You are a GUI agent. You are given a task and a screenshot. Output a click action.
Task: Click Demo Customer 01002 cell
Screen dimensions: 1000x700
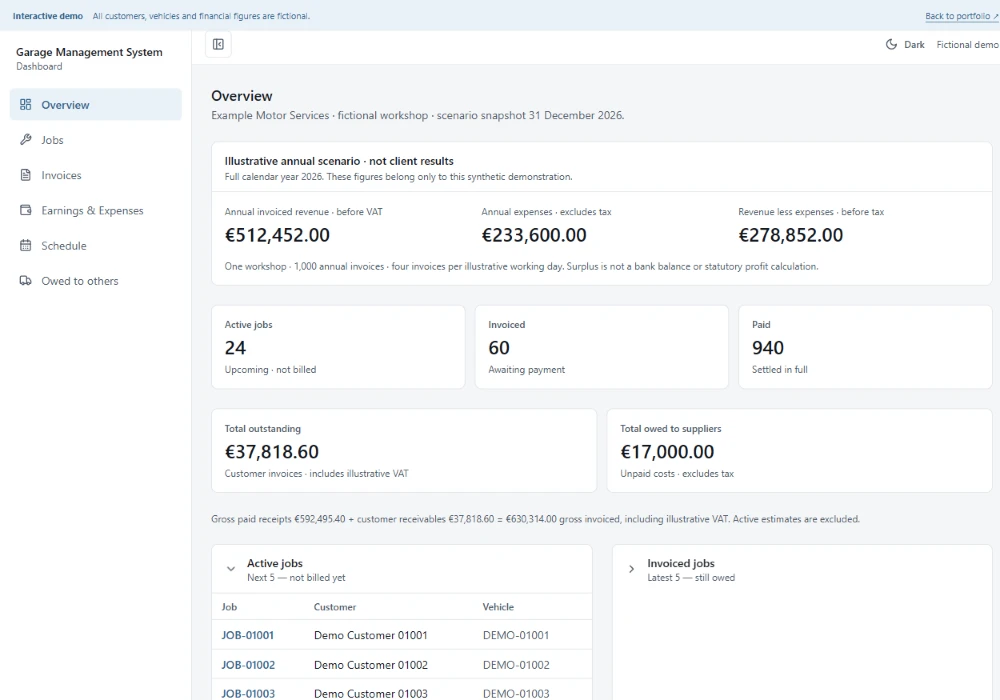click(371, 665)
